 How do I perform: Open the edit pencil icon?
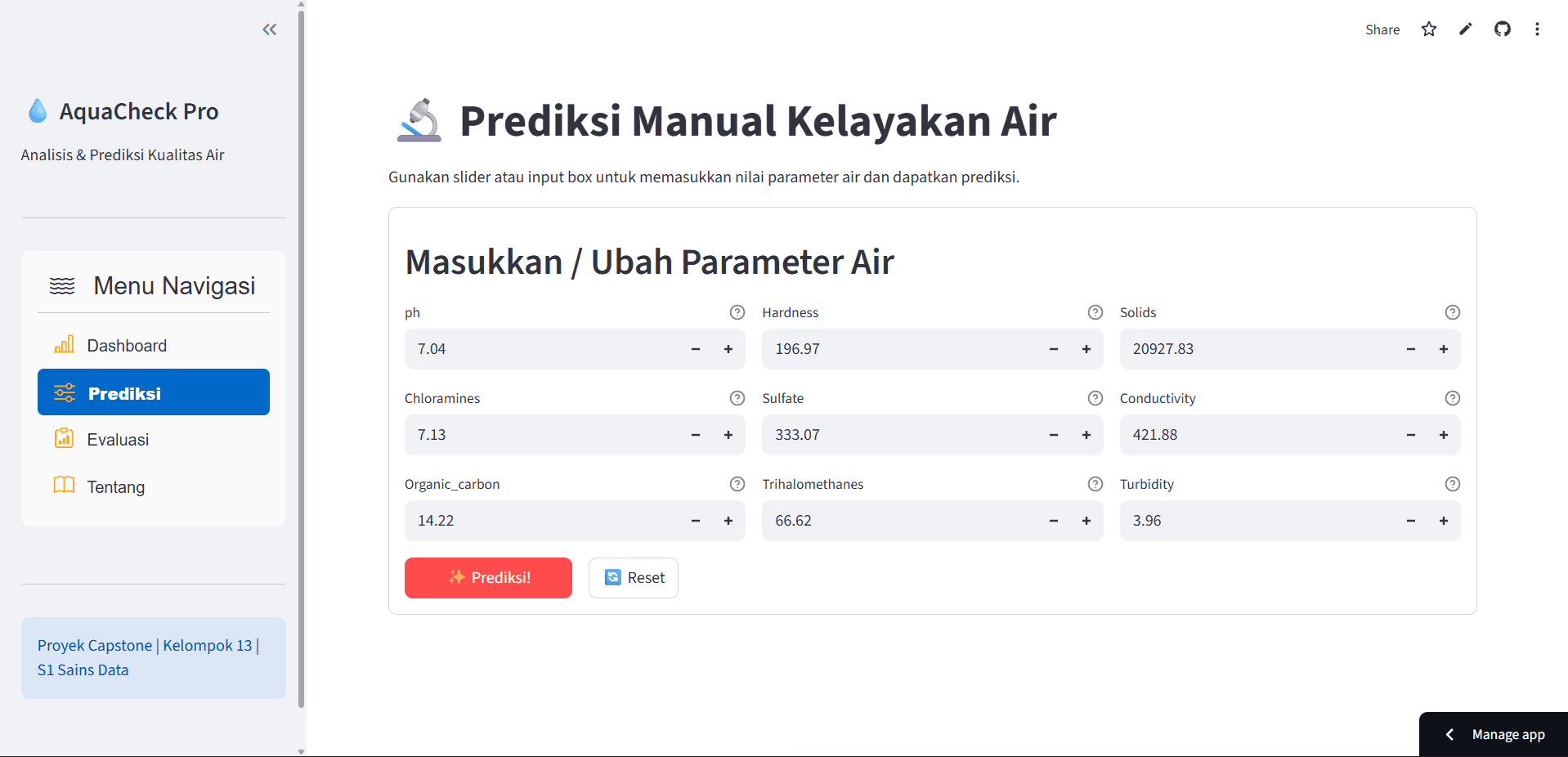[1465, 29]
